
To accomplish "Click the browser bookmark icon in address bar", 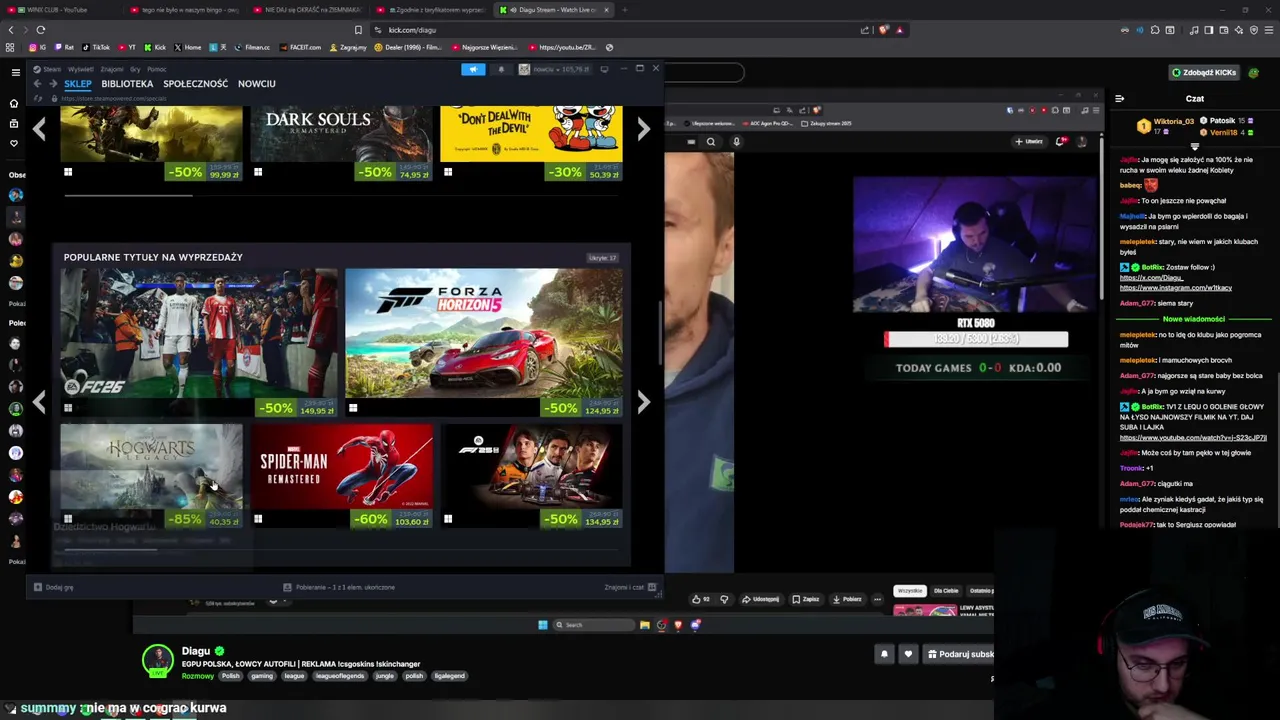I will click(x=358, y=30).
